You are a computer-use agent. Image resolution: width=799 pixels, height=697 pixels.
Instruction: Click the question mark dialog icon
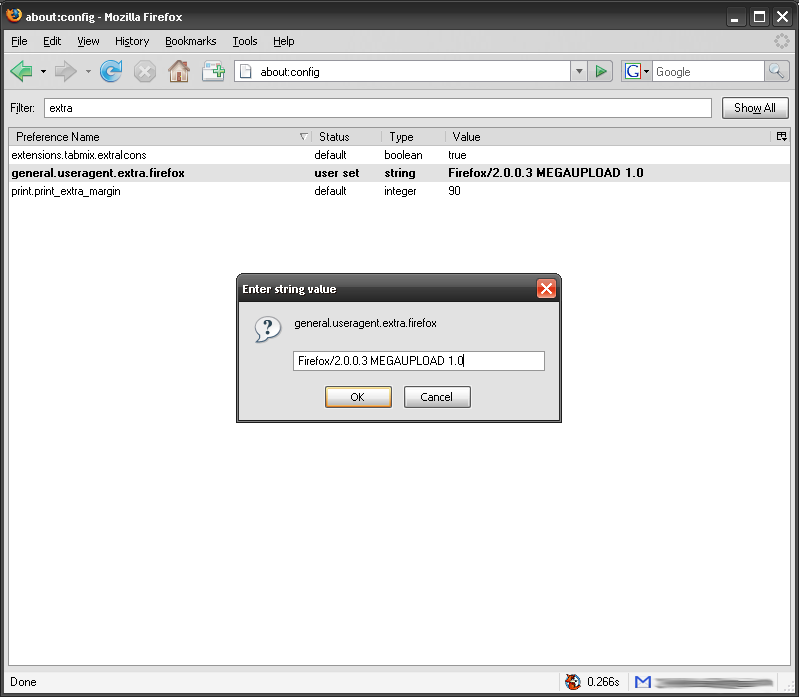tap(268, 329)
